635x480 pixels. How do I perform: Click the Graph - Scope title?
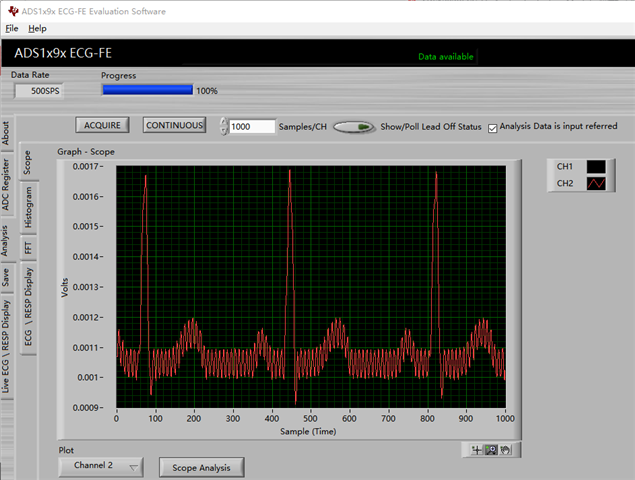pyautogui.click(x=86, y=151)
